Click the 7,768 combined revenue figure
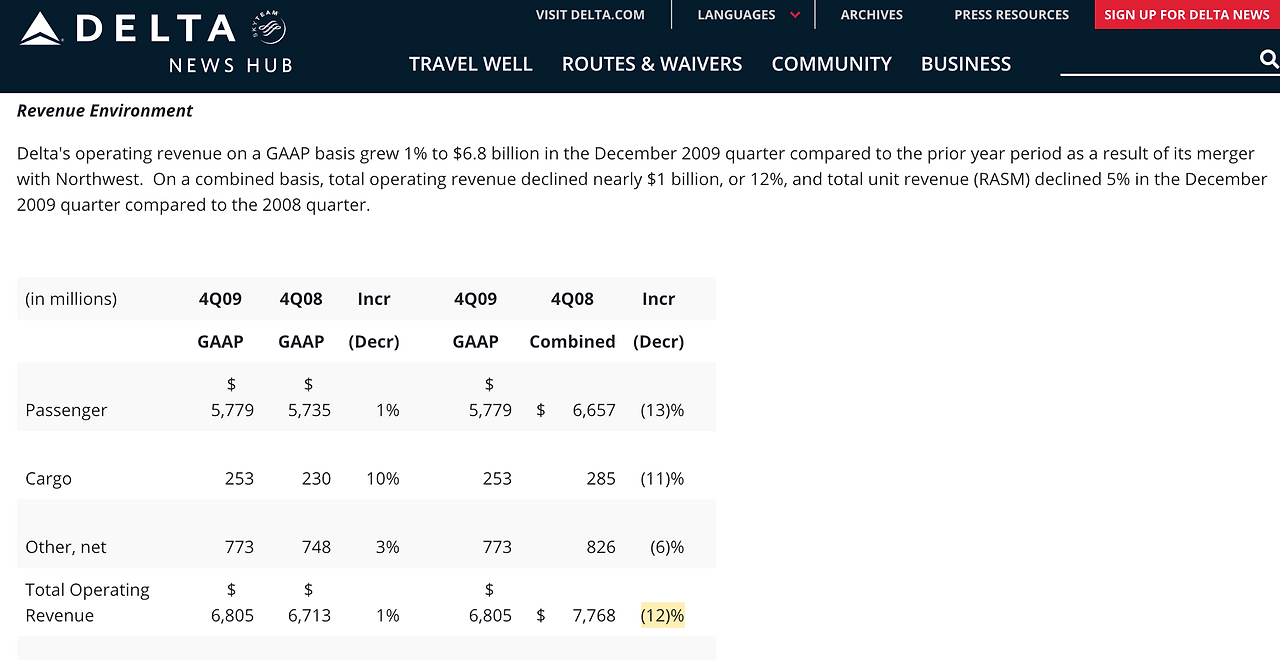 tap(593, 615)
